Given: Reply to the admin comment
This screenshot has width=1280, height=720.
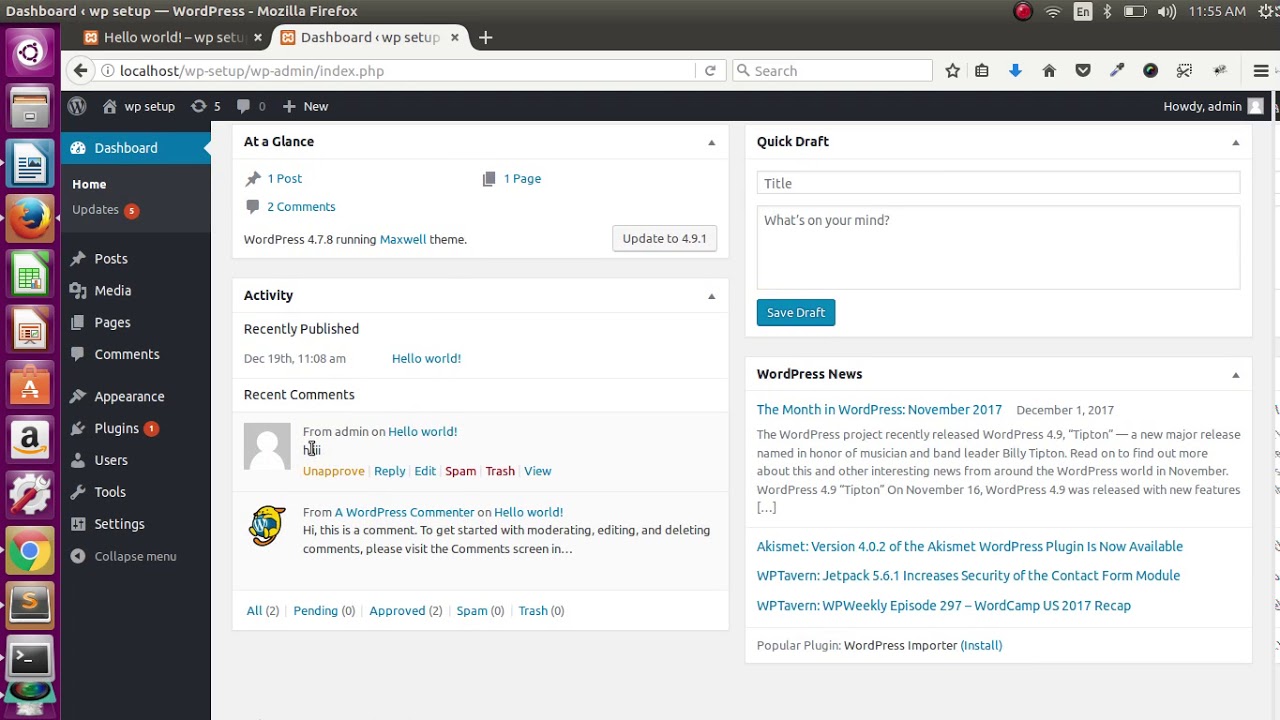Looking at the screenshot, I should [390, 471].
